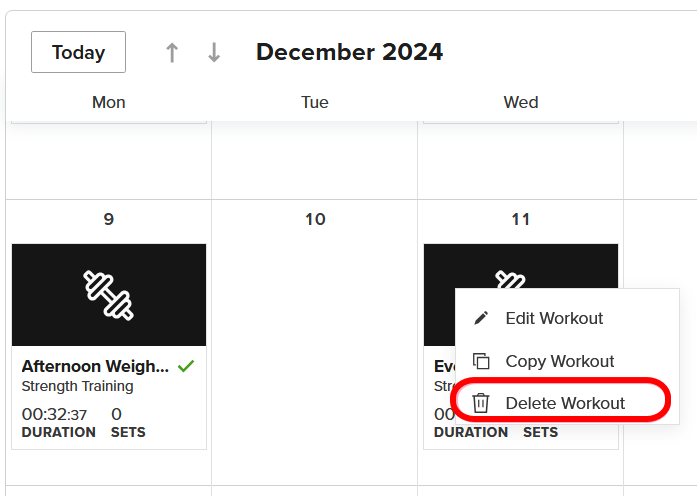Click the Tue column header
Screen dimensions: 697x496
(315, 102)
